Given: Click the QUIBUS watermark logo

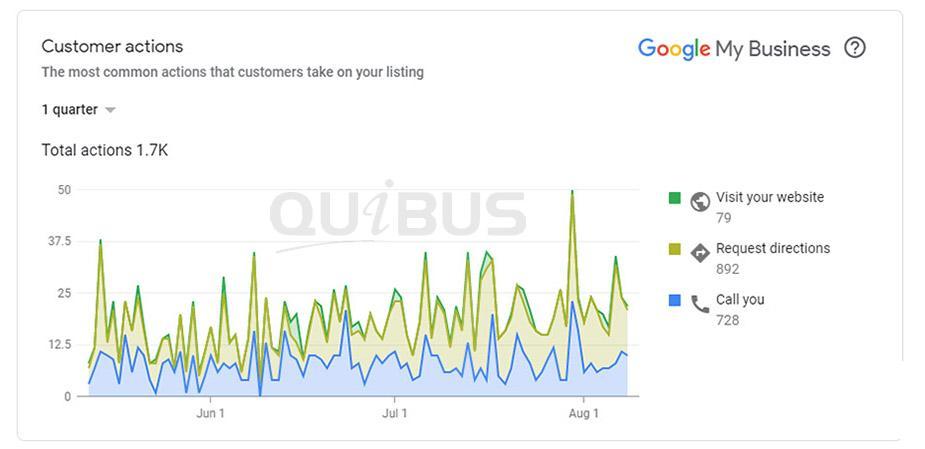Looking at the screenshot, I should click(397, 213).
